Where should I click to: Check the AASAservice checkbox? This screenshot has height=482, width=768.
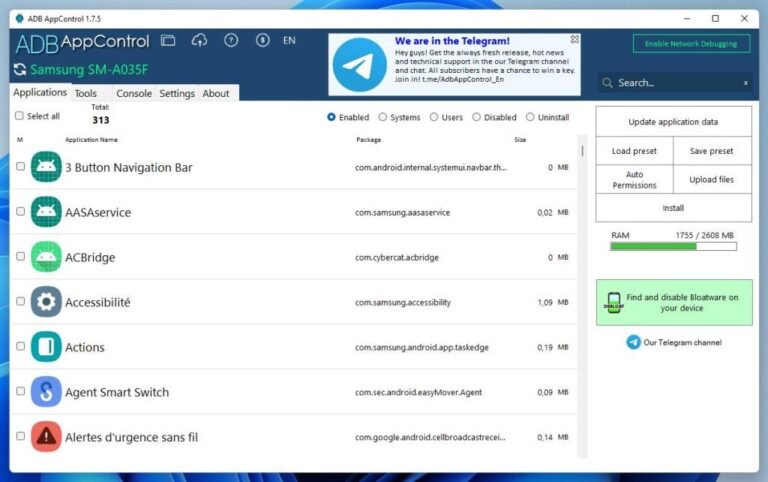(x=21, y=211)
